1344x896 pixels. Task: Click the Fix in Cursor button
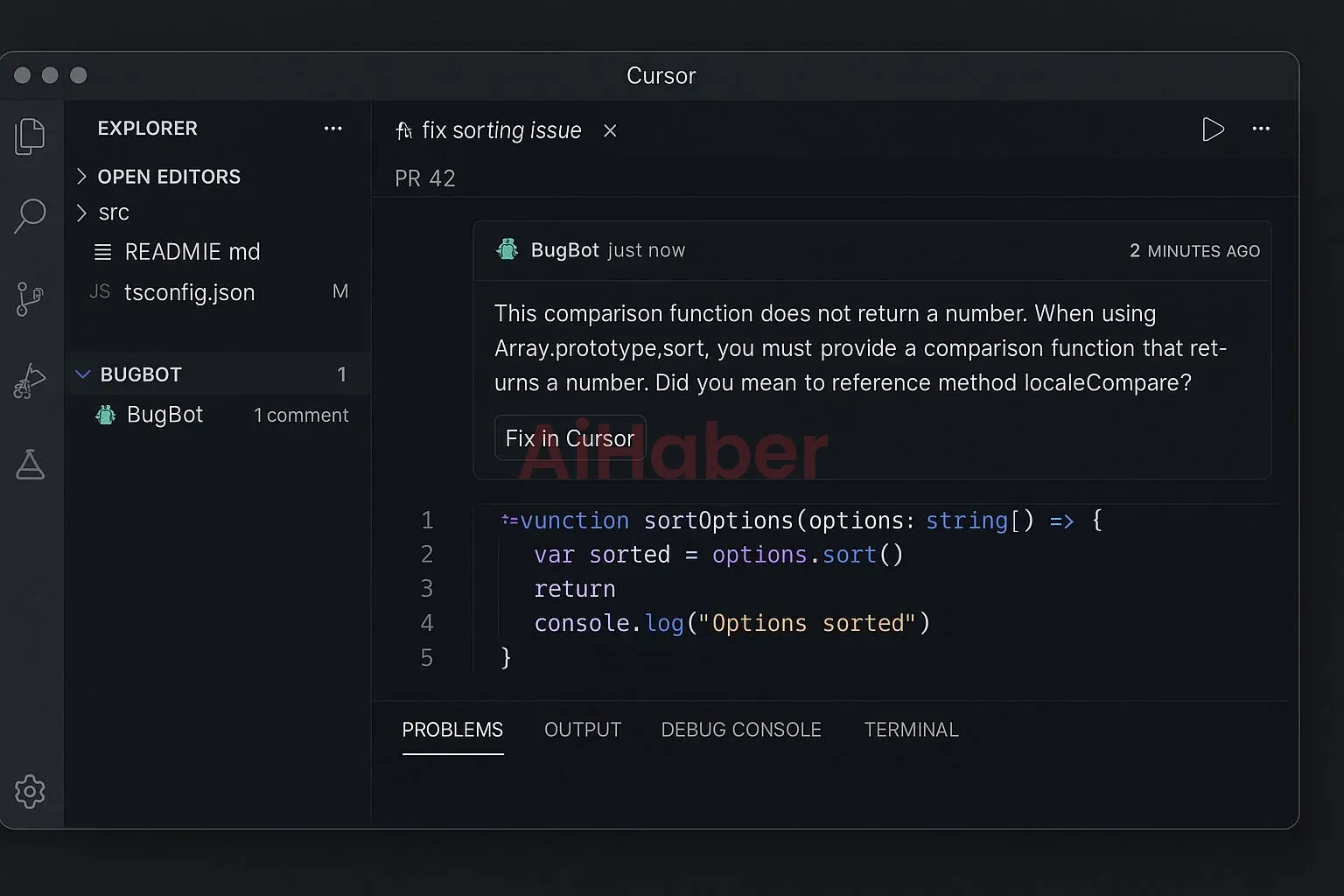pos(570,437)
